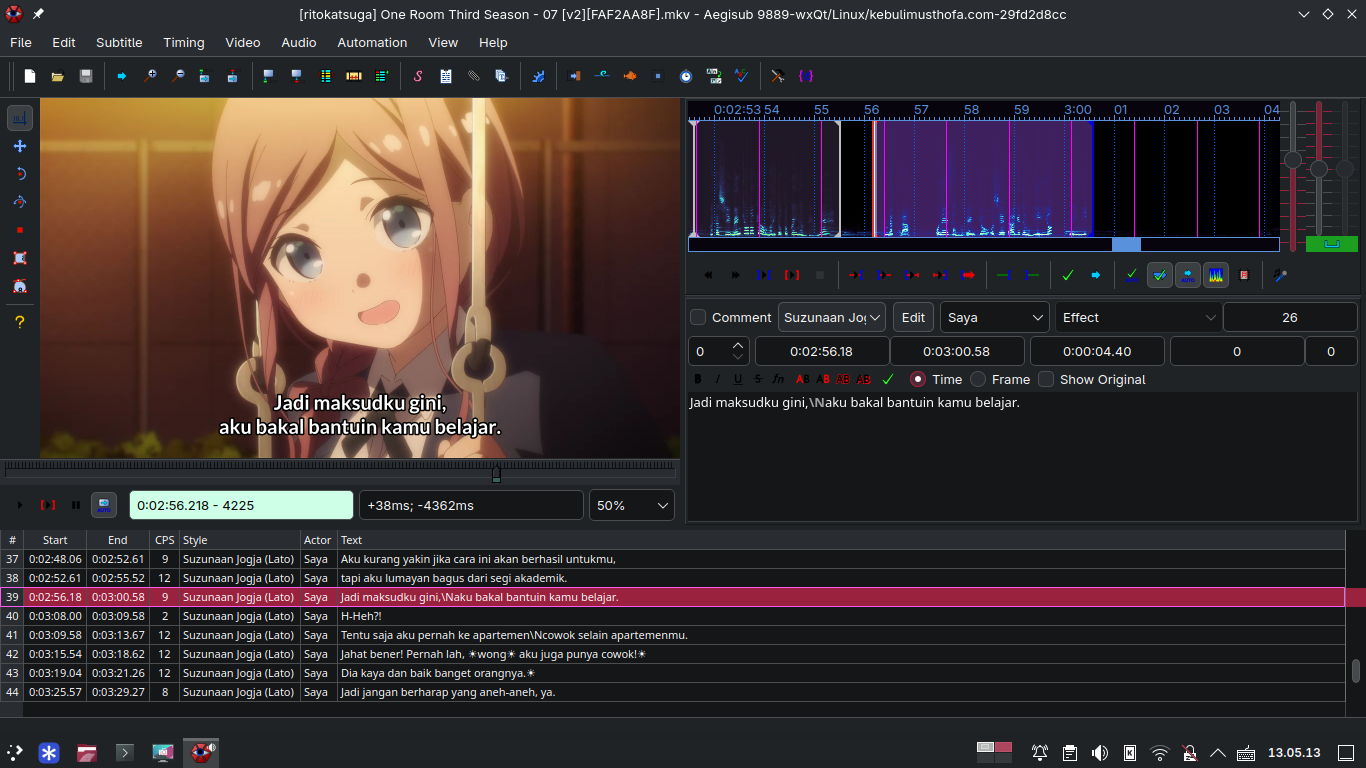The image size is (1366, 768).
Task: Pause video playback
Action: [76, 505]
